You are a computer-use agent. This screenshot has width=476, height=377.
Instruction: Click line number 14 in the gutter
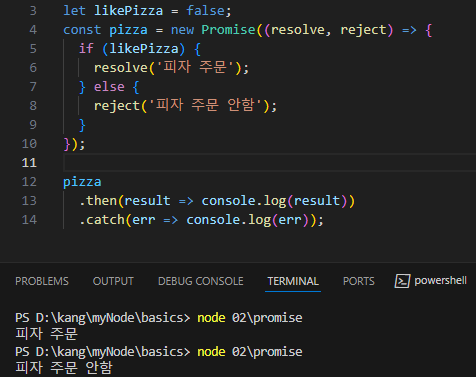(x=29, y=220)
